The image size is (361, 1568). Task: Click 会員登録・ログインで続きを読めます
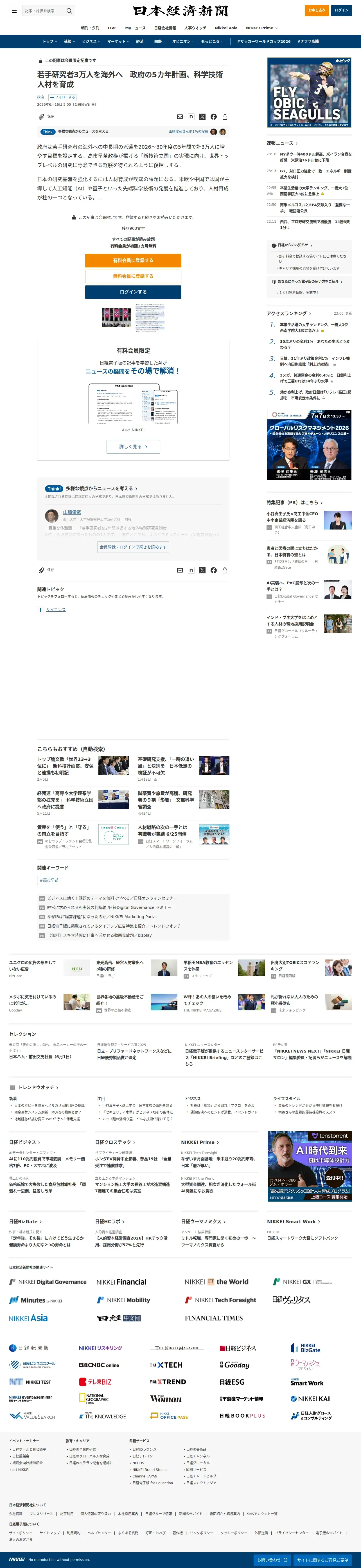point(133,547)
